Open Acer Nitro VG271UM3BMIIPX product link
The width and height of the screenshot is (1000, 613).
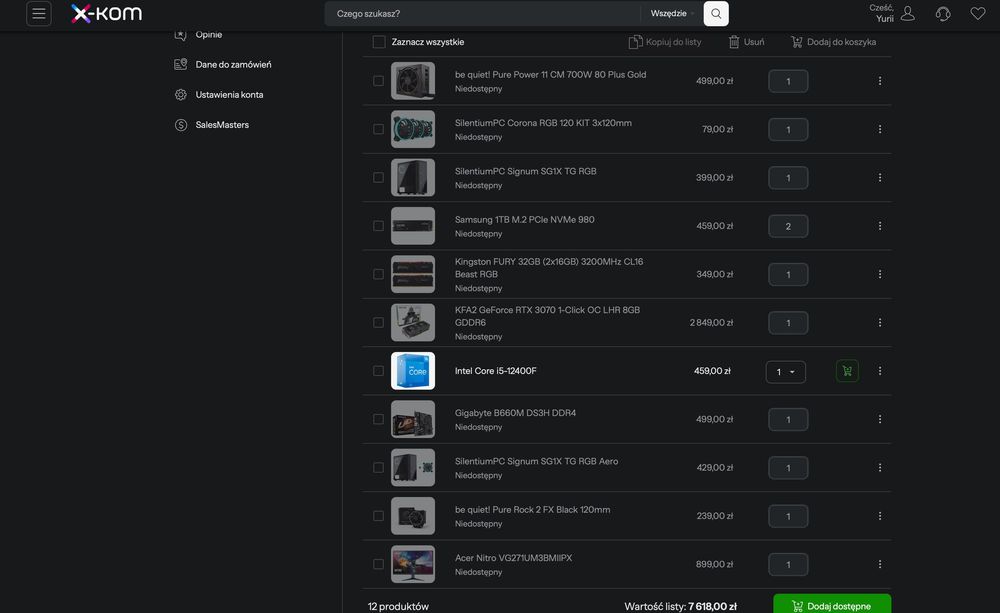(513, 558)
